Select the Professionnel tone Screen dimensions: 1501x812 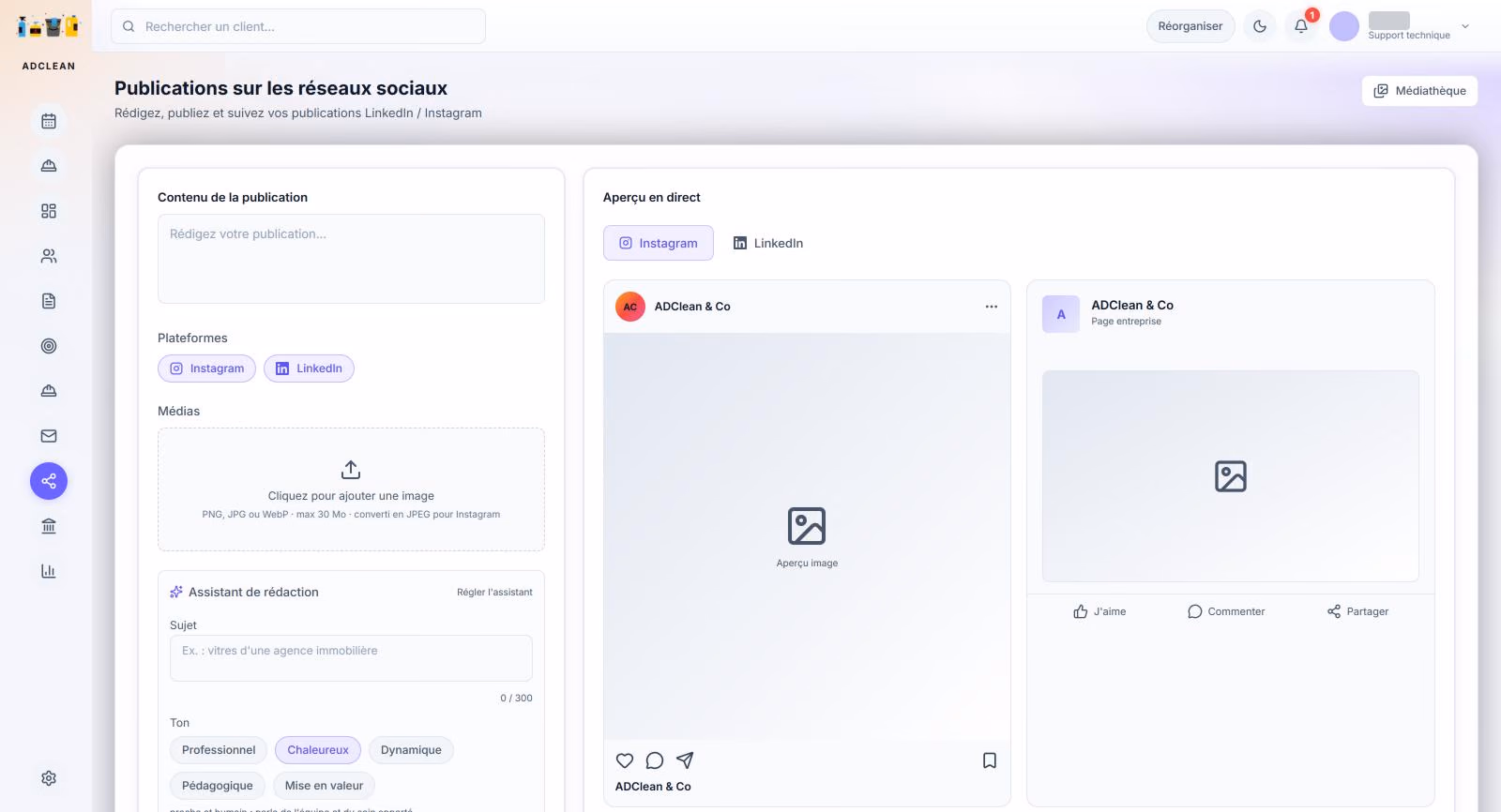(x=219, y=750)
